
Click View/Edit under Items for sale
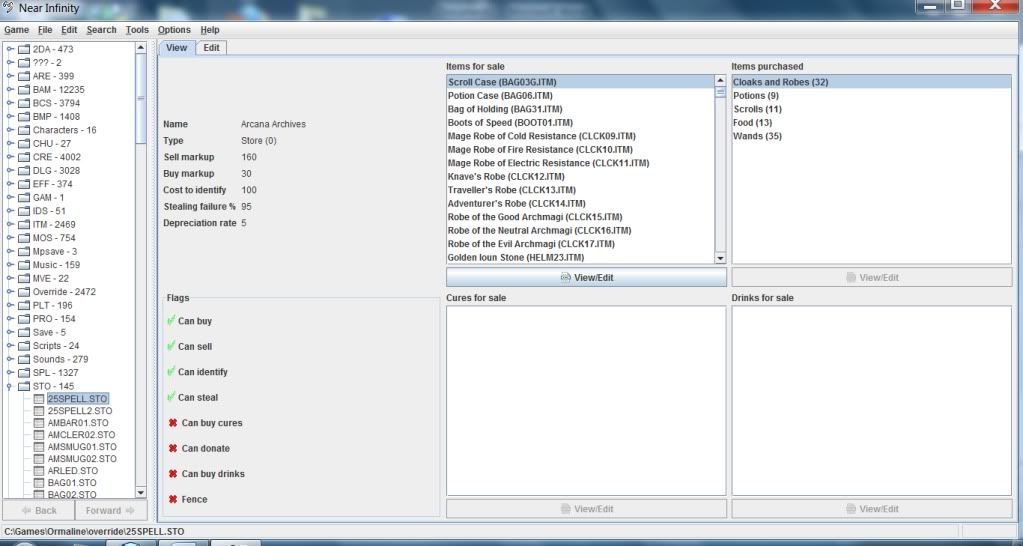[585, 277]
